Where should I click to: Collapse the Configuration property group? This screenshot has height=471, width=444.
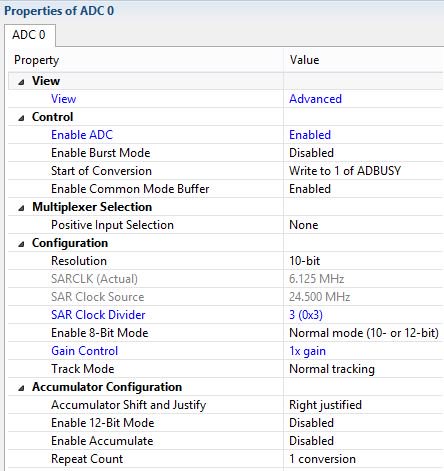(x=21, y=244)
